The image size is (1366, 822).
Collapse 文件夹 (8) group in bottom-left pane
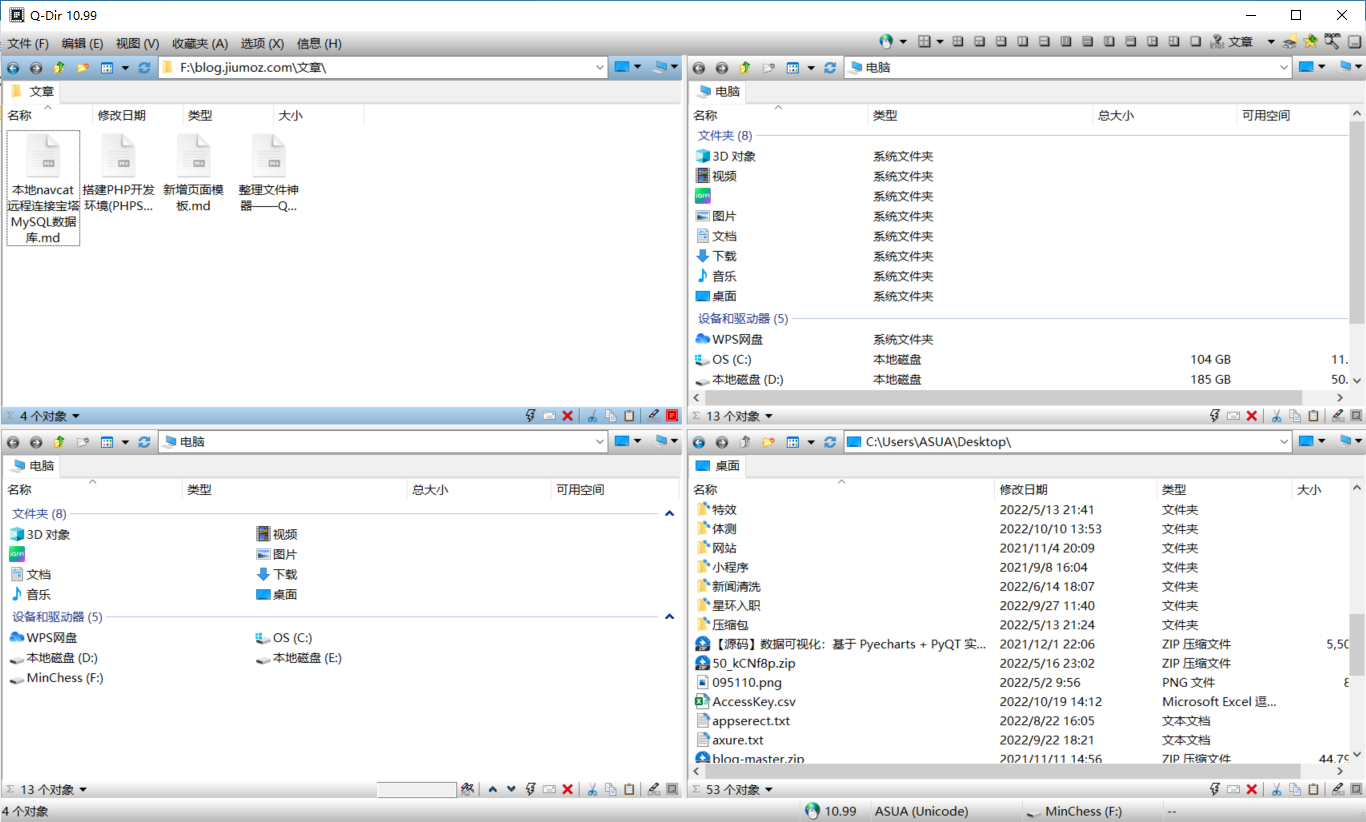[x=670, y=514]
